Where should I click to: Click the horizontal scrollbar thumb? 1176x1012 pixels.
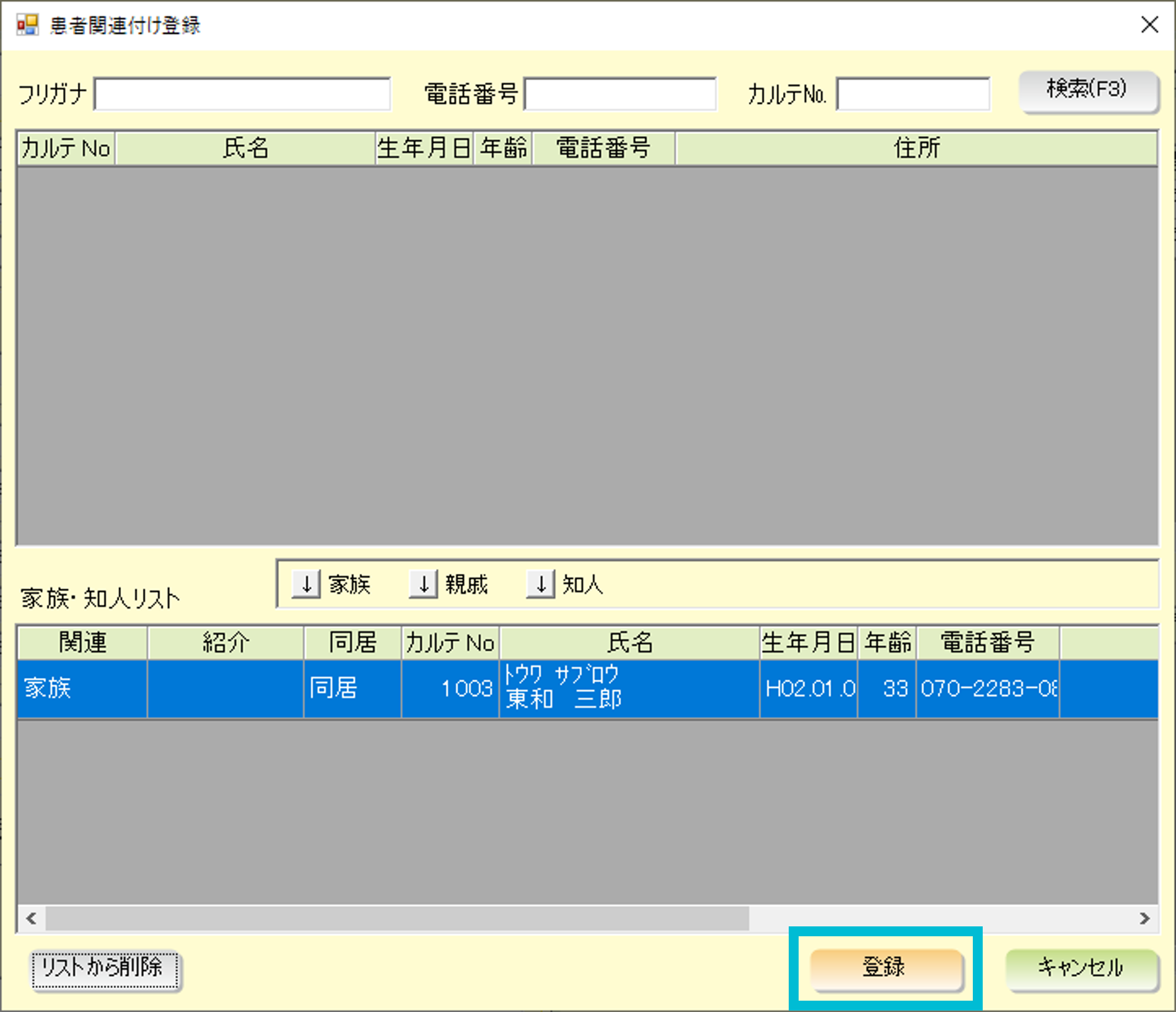pyautogui.click(x=396, y=919)
